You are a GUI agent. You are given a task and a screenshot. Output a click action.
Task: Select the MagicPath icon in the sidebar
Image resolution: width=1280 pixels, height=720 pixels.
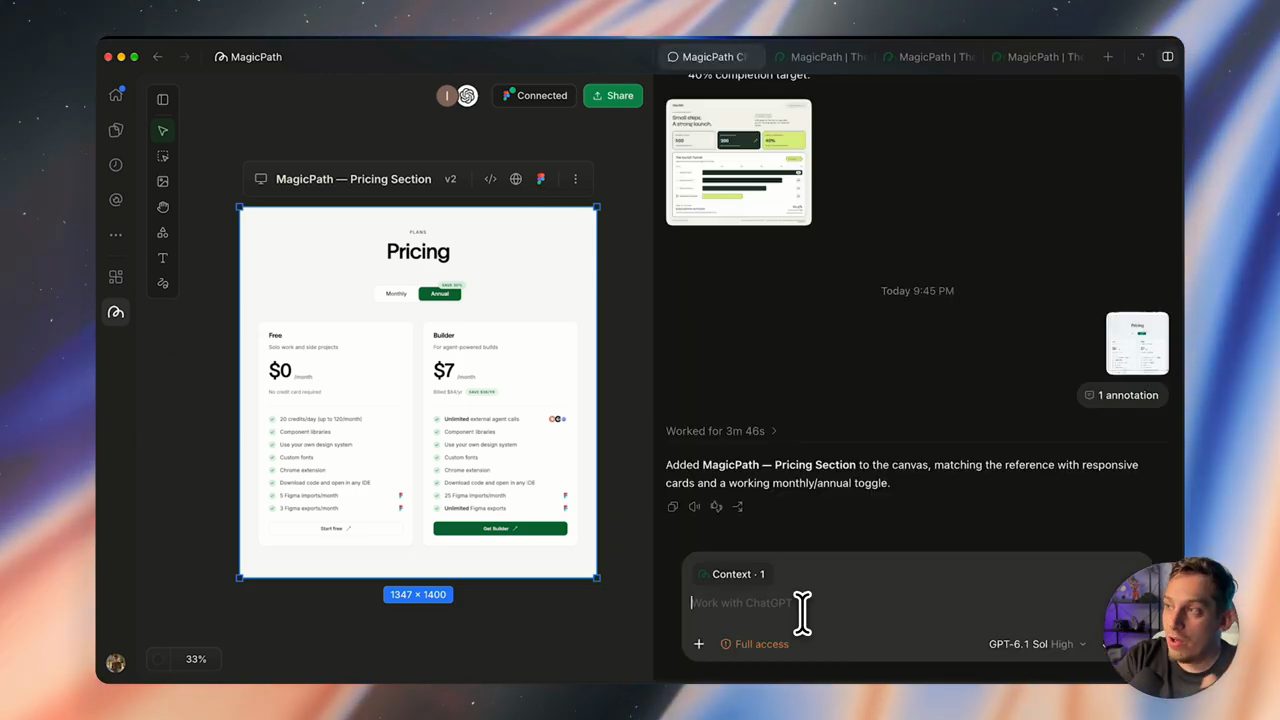116,313
